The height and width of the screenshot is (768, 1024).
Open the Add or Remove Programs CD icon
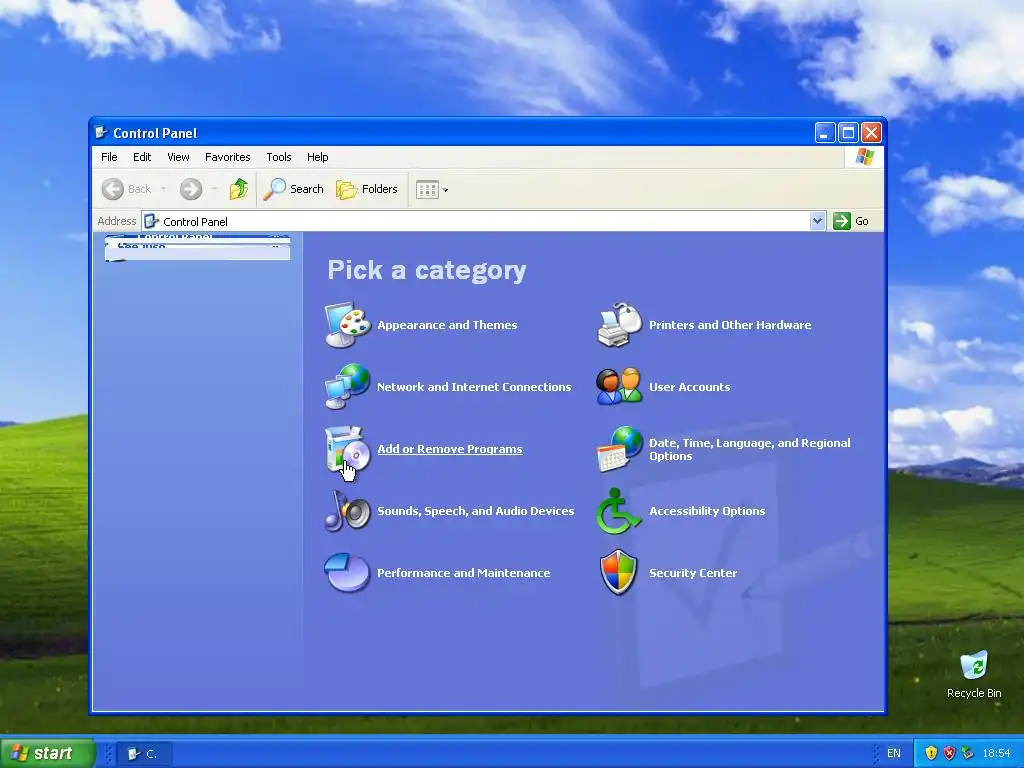[348, 449]
